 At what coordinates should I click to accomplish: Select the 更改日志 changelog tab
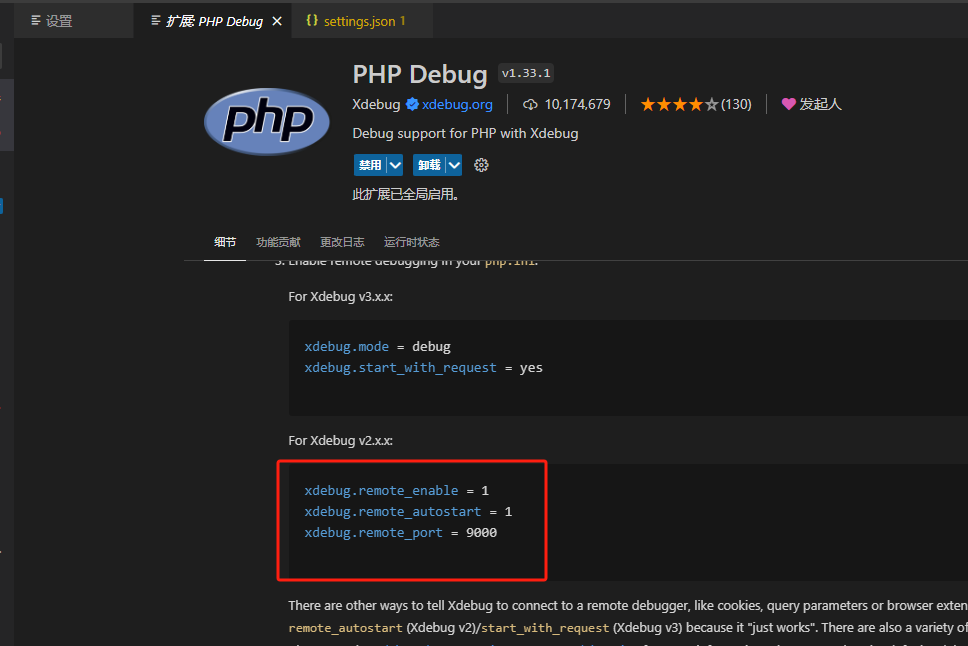click(342, 242)
